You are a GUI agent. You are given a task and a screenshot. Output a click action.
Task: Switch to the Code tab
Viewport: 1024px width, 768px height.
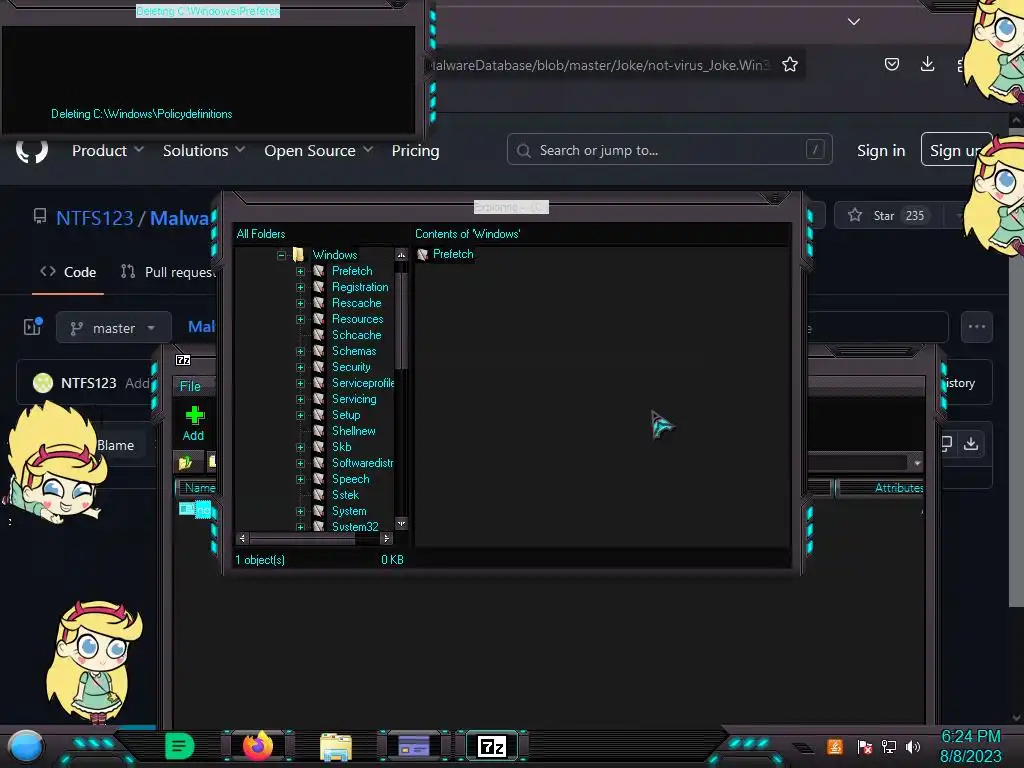pos(68,272)
